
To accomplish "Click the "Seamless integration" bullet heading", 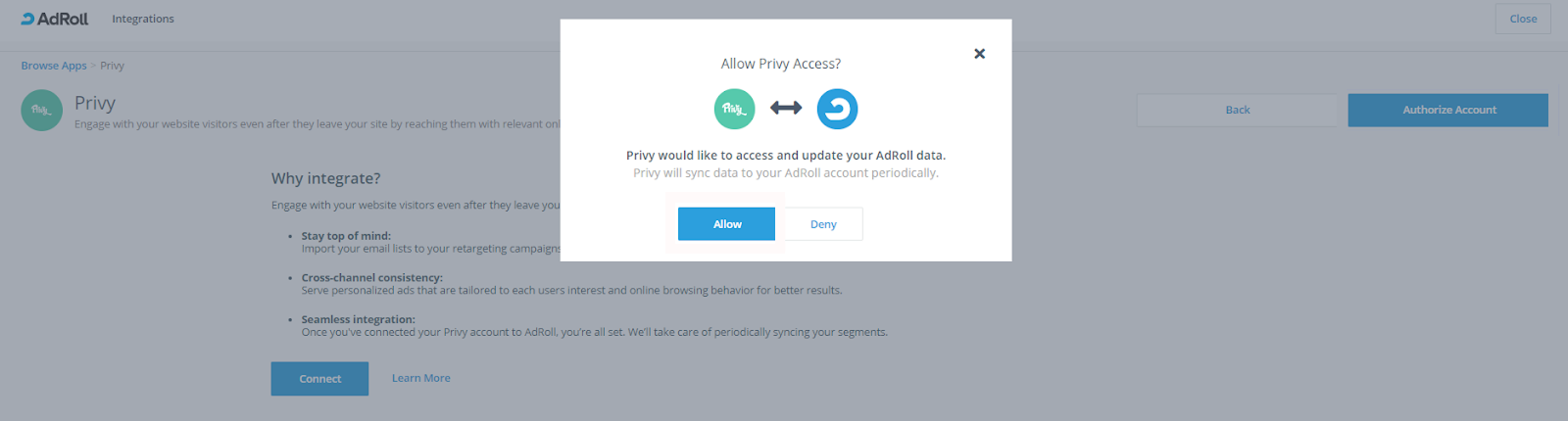I will [358, 319].
